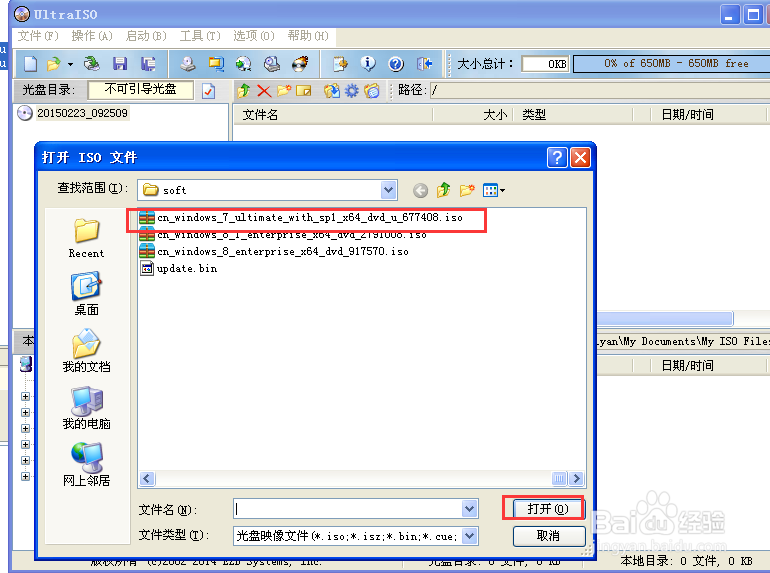
Task: Open the 文件(F) menu
Action: (38, 36)
